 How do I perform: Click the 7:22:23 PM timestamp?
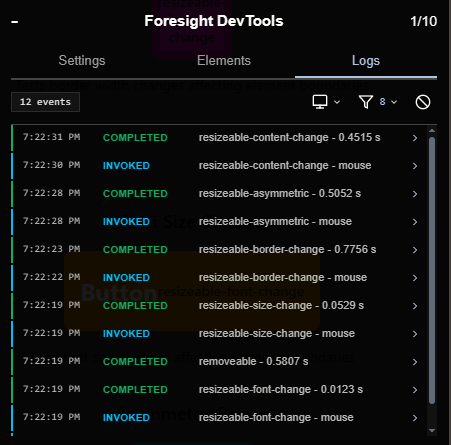pos(51,249)
